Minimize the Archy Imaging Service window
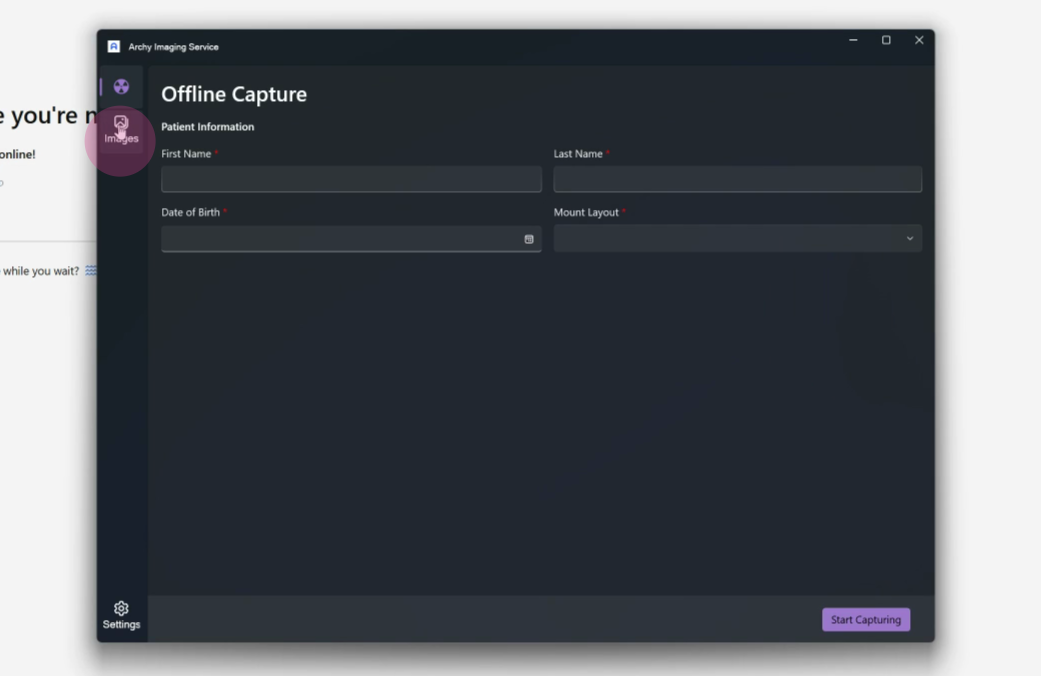The height and width of the screenshot is (676, 1041). click(853, 41)
